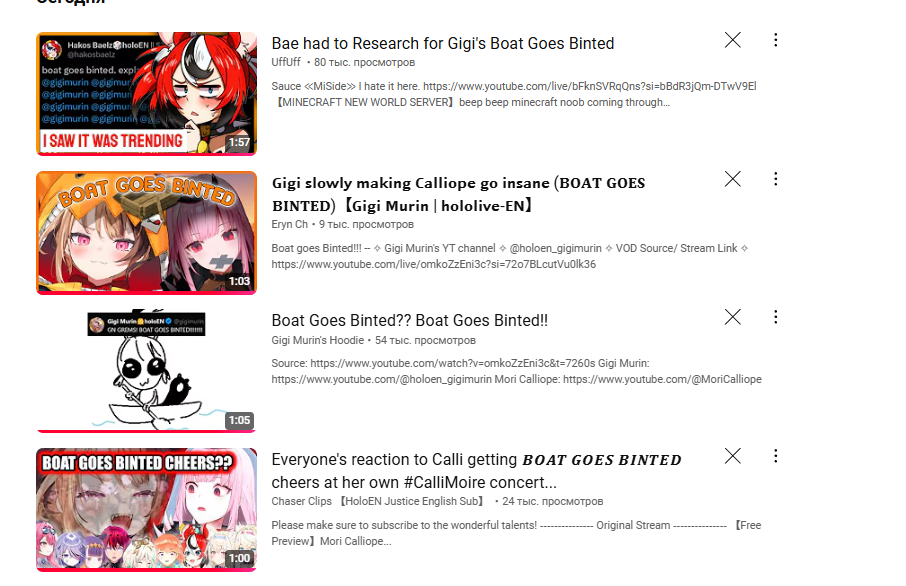Visit the UffUff channel
906x586 pixels.
point(286,62)
